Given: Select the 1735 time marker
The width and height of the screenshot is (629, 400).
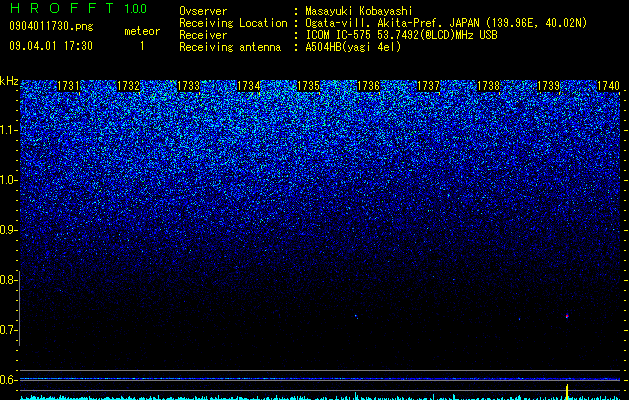Looking at the screenshot, I should tap(308, 86).
